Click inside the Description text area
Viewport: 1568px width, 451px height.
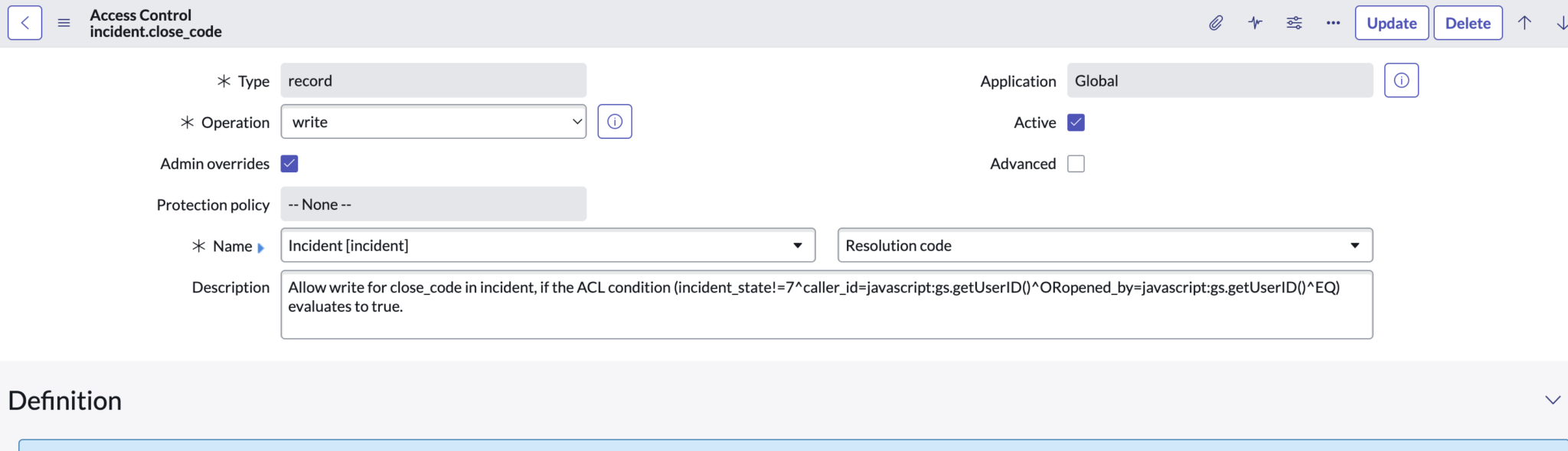point(827,305)
